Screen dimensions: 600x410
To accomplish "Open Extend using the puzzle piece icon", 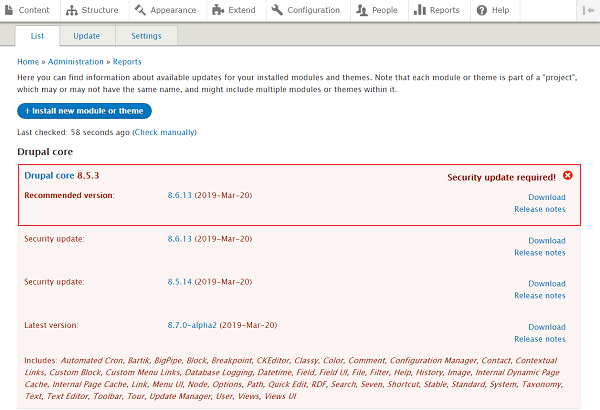I will (x=220, y=10).
